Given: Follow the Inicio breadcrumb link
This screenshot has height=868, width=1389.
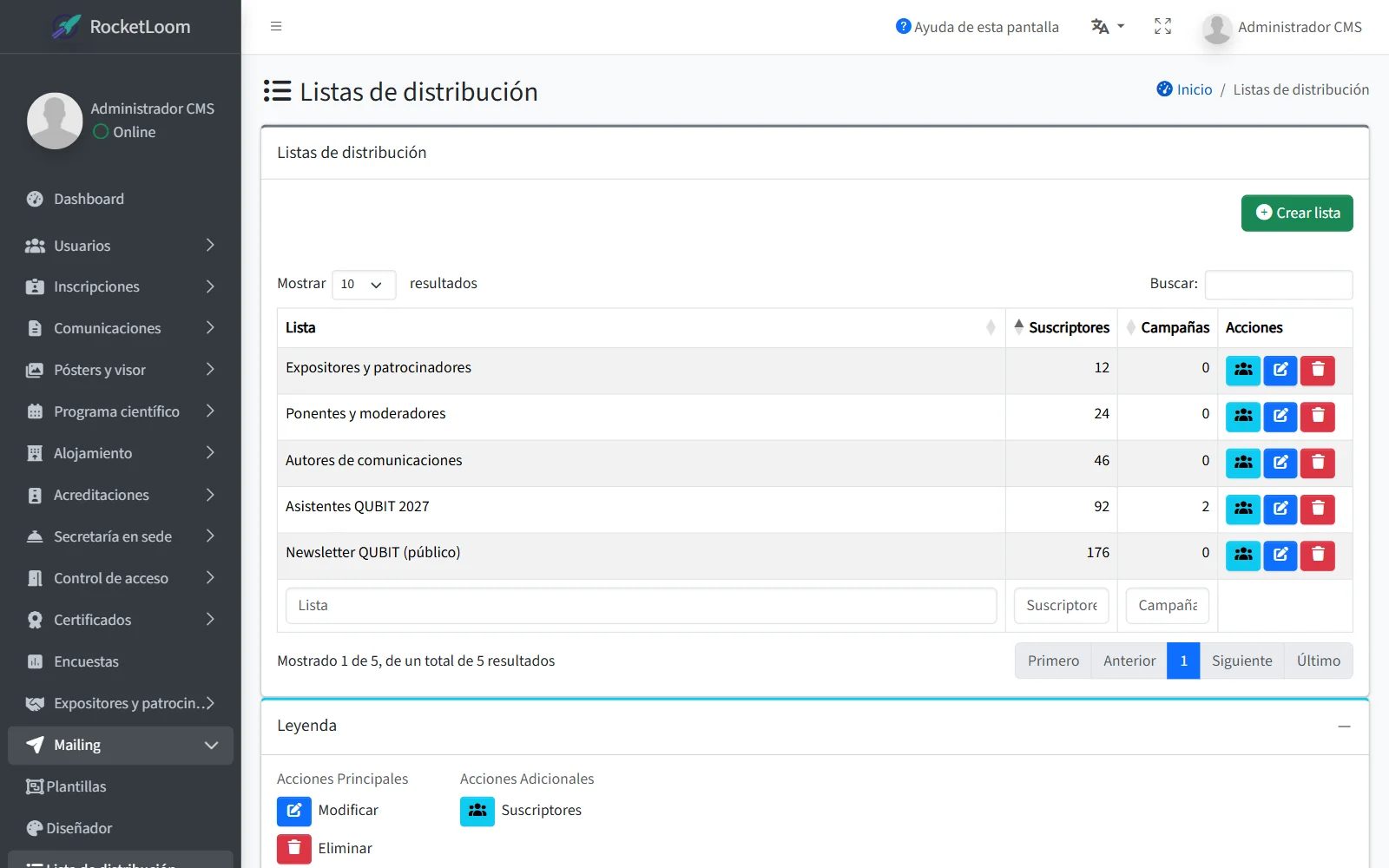Looking at the screenshot, I should 1185,89.
